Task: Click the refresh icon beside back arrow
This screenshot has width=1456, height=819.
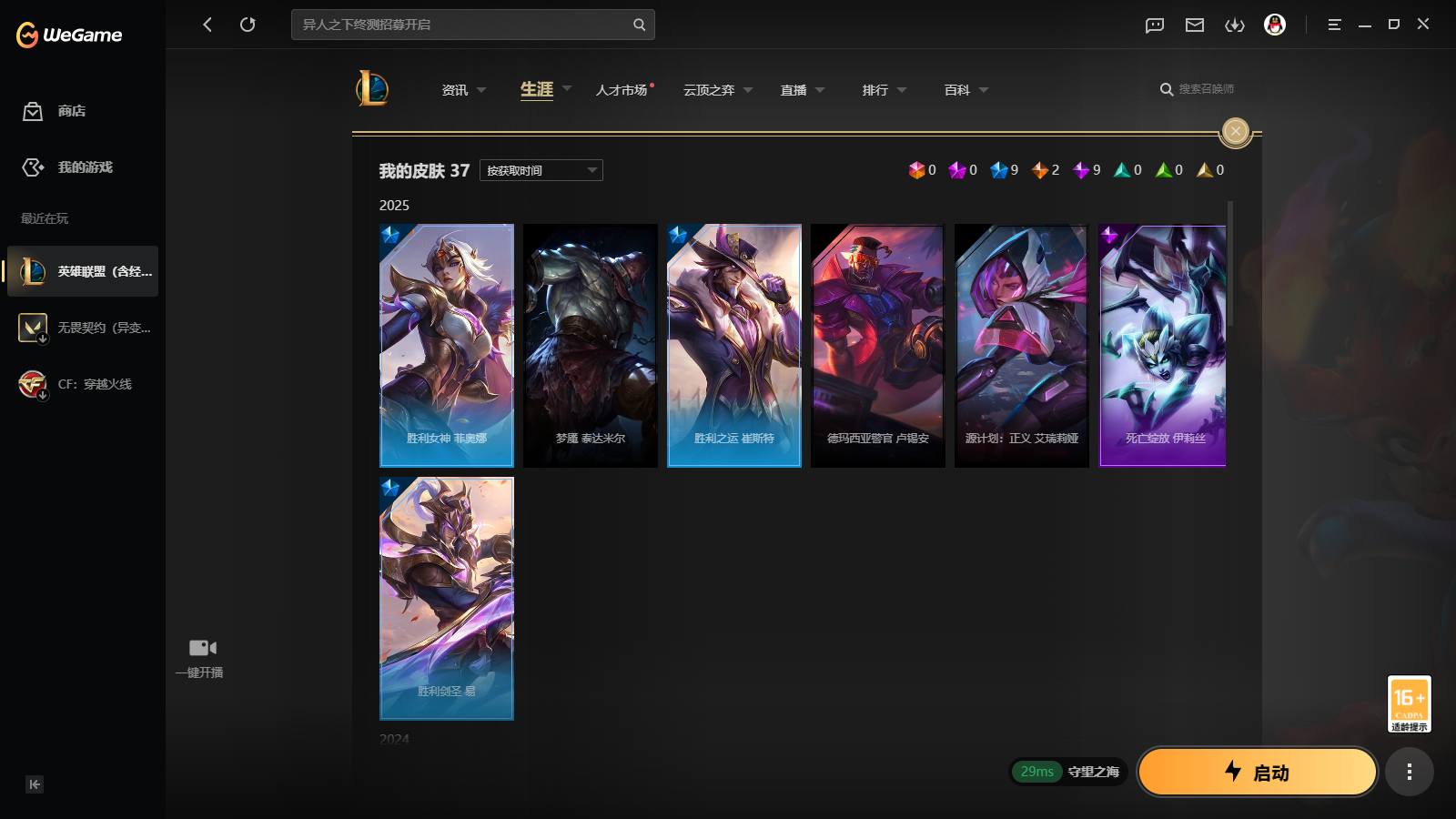Action: coord(248,25)
